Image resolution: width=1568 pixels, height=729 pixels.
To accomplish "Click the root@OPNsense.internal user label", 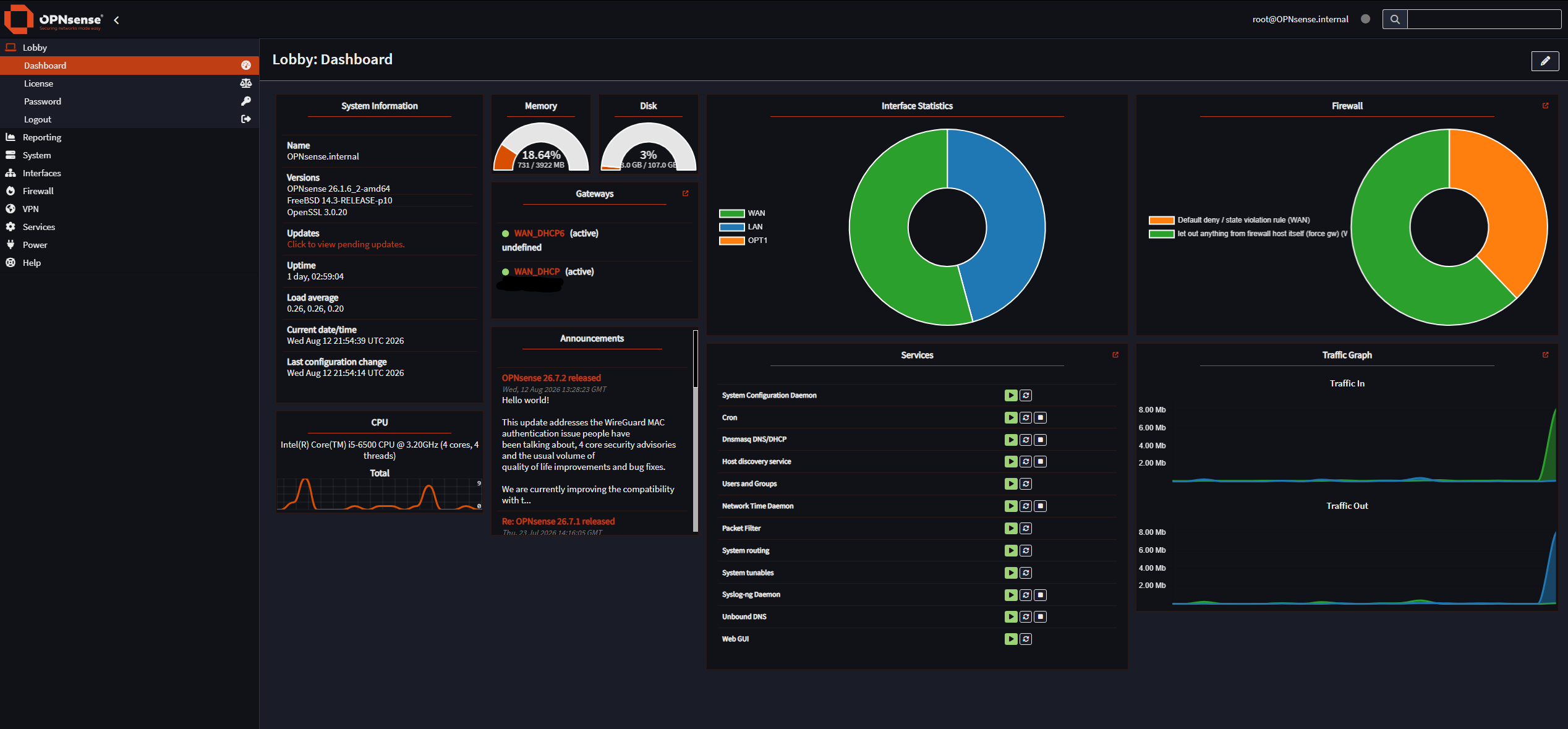I will (x=1300, y=19).
